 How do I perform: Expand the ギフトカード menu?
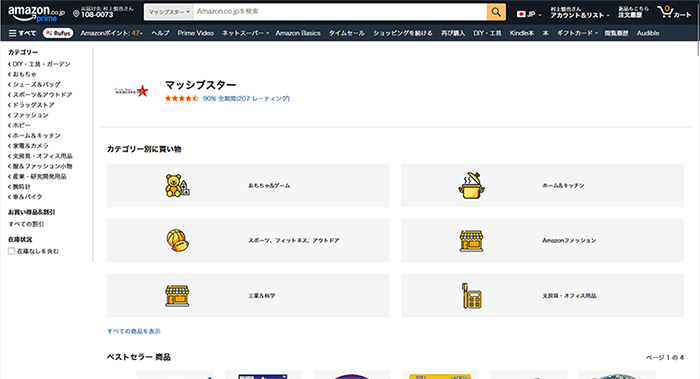tap(577, 33)
